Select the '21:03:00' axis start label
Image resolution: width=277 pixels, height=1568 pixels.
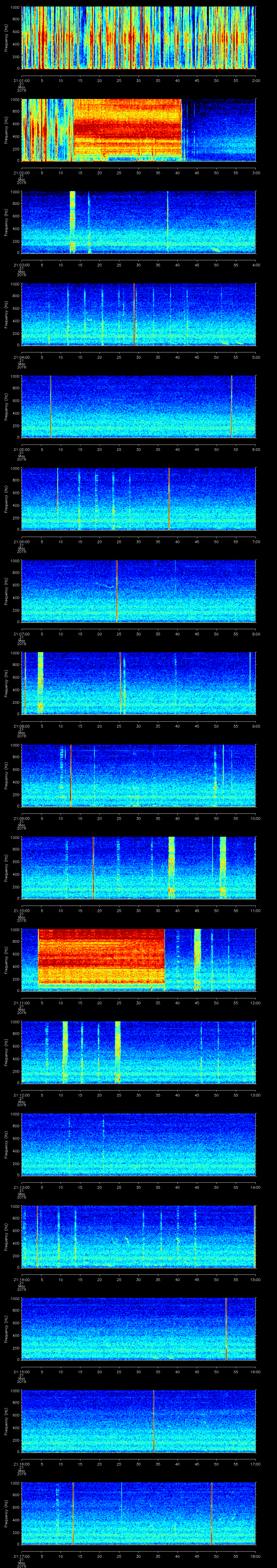(21, 265)
